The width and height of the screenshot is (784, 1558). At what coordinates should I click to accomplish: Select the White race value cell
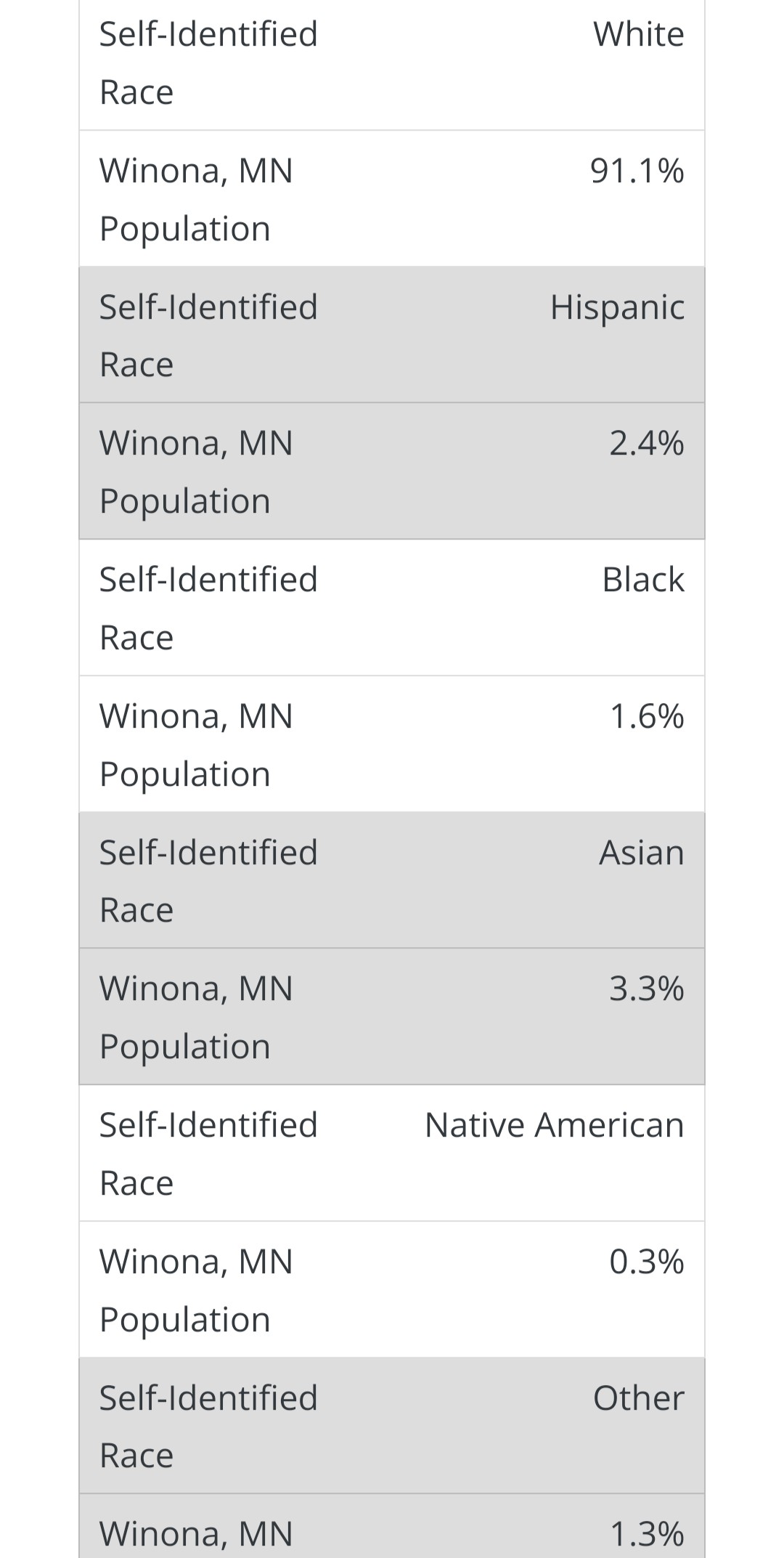point(638,34)
